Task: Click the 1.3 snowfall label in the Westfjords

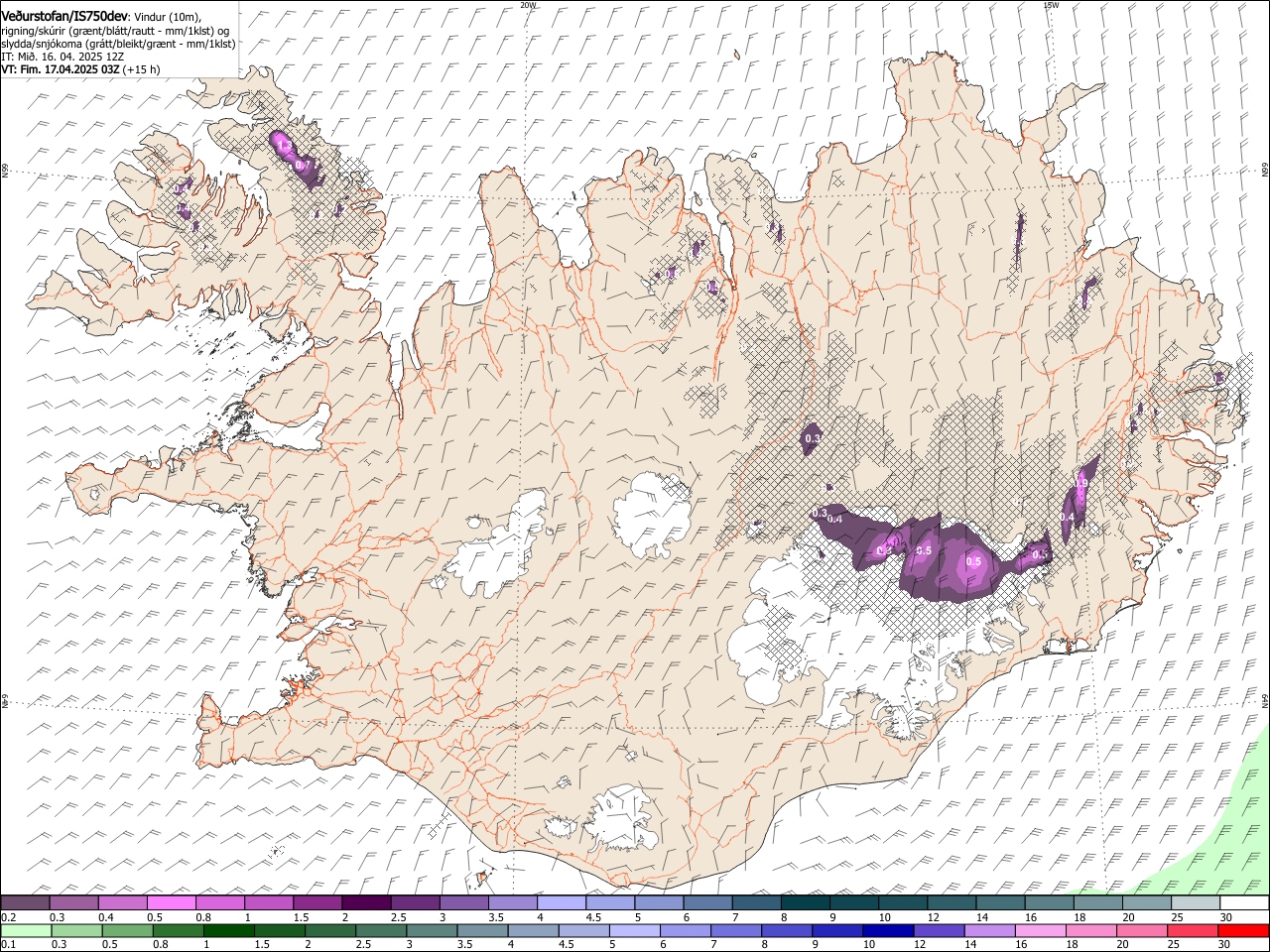Action: [x=283, y=146]
